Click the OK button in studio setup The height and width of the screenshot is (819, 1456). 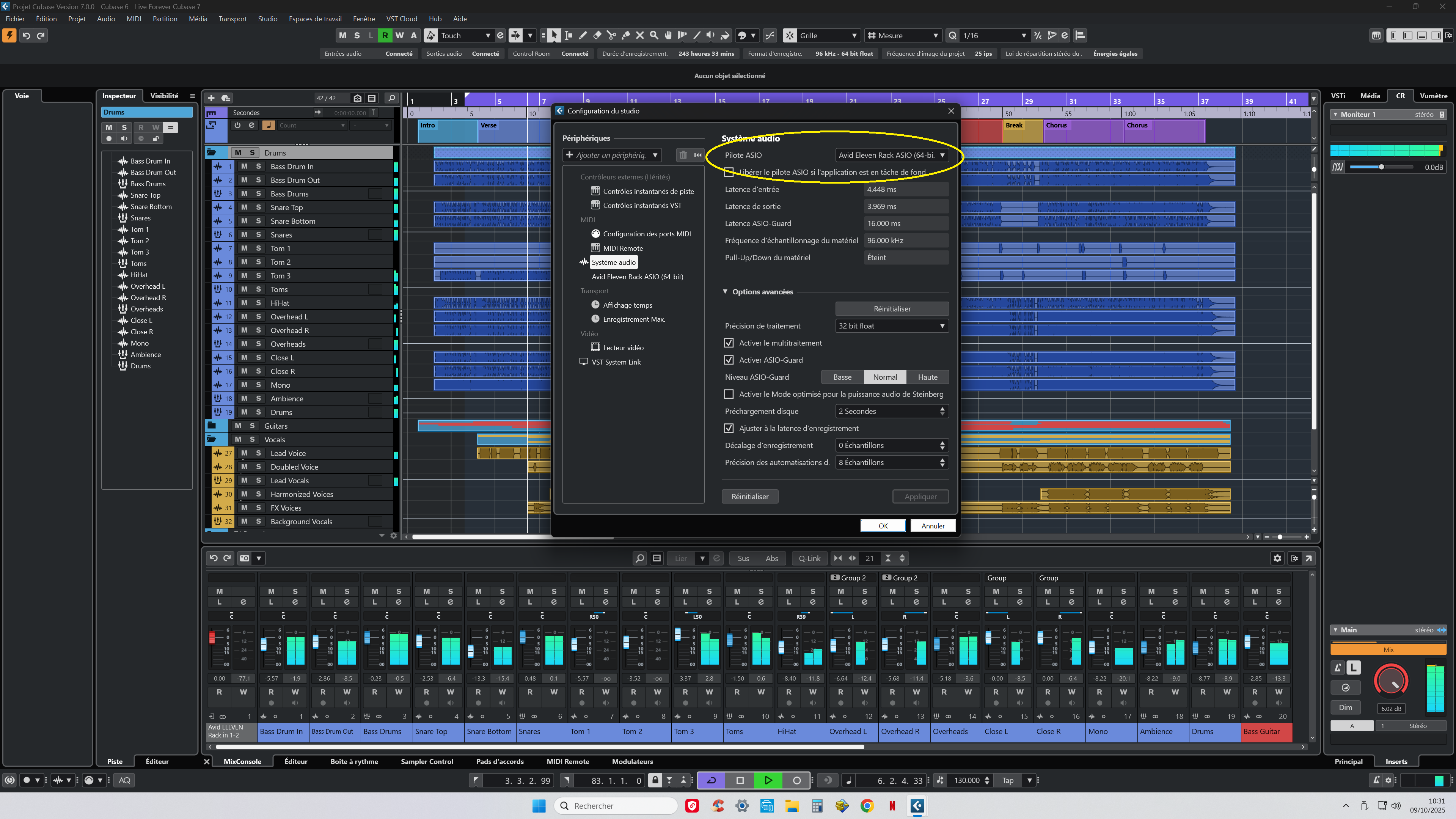(x=883, y=526)
